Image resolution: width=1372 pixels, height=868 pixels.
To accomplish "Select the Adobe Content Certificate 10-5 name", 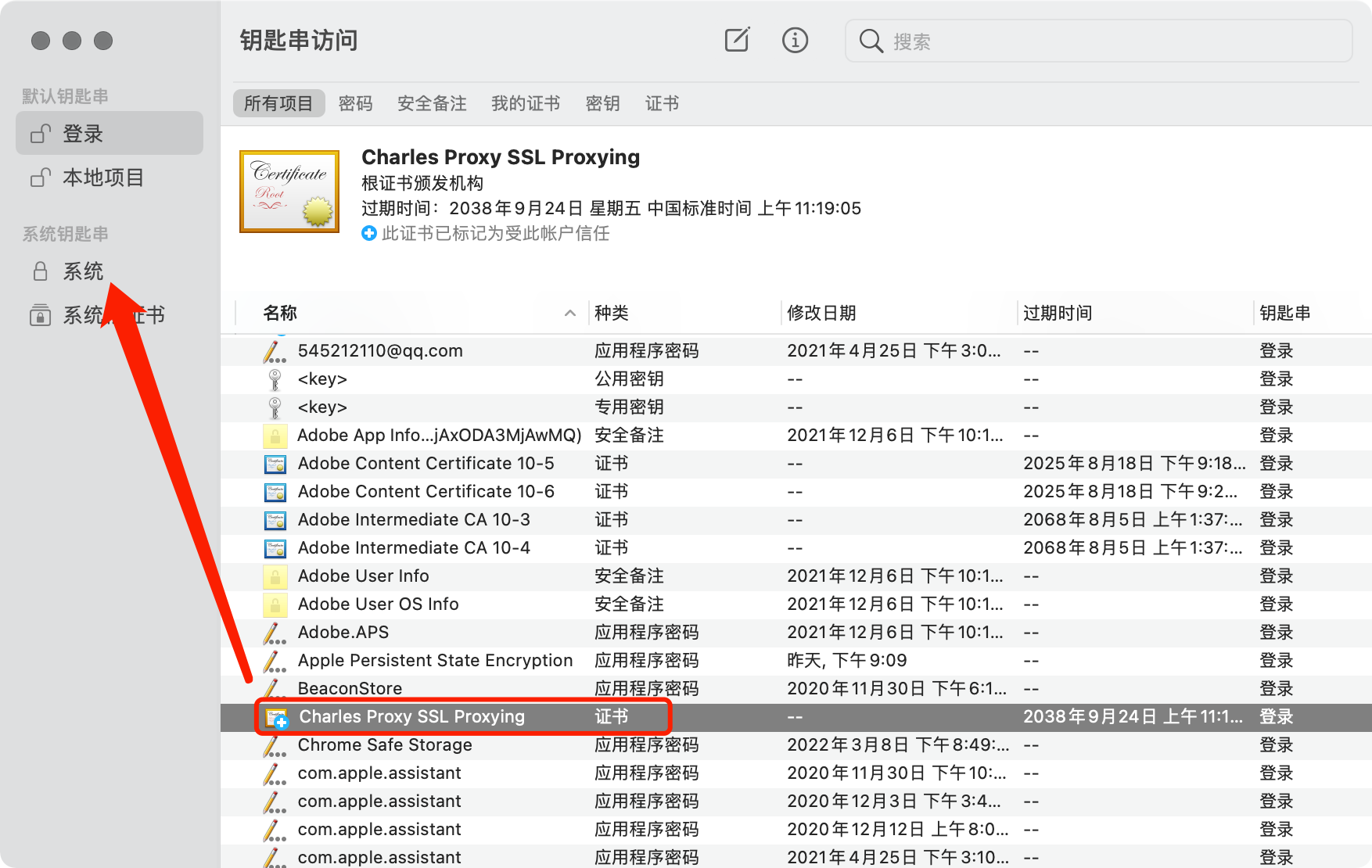I will point(426,464).
